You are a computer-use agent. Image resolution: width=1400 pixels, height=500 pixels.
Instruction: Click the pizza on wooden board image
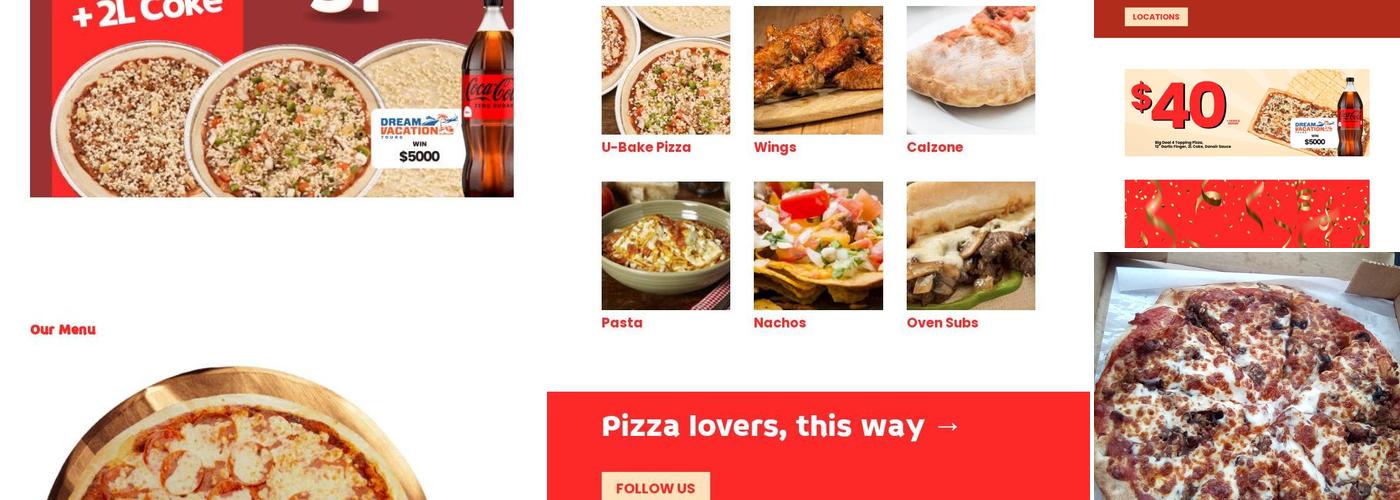(238, 433)
